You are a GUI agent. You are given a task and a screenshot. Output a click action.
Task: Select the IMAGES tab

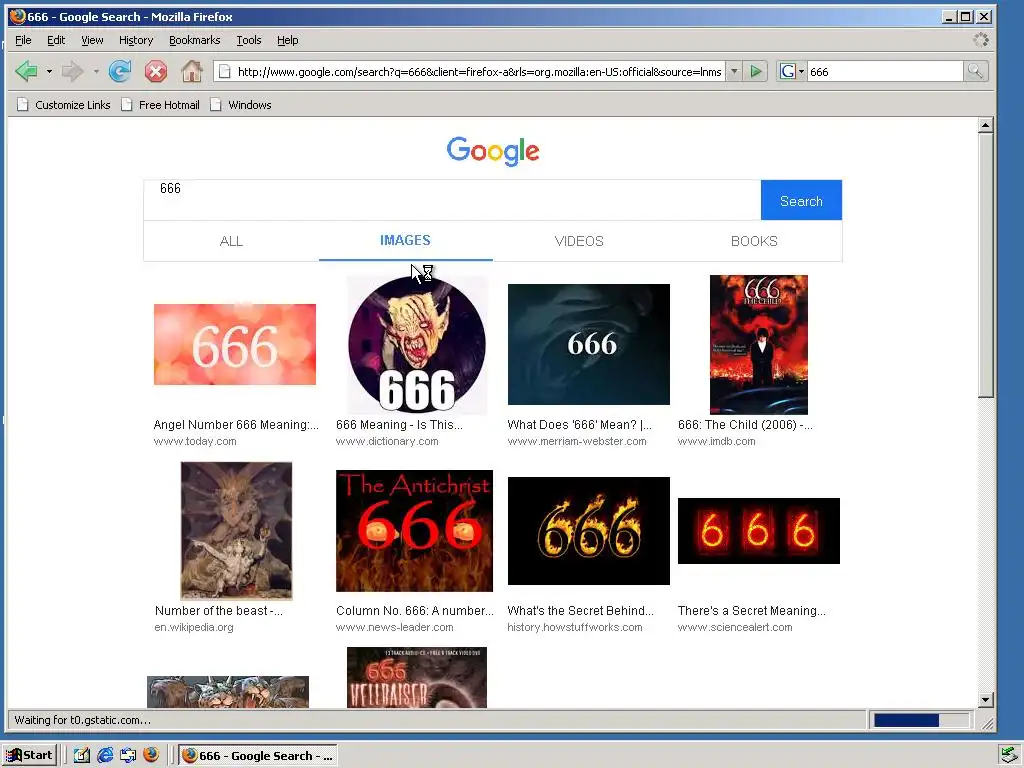[406, 240]
